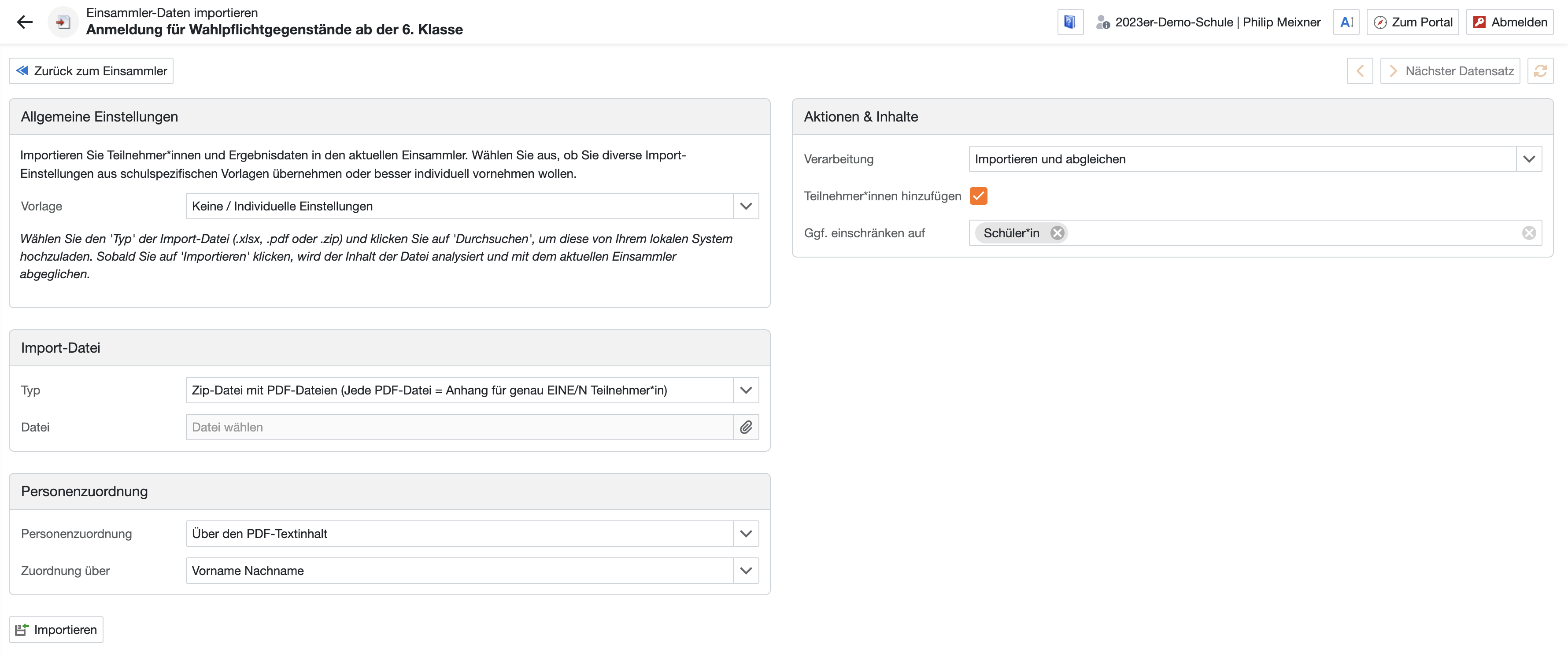Clear all restriction tags field
Screen dimensions: 1568x656
1528,233
